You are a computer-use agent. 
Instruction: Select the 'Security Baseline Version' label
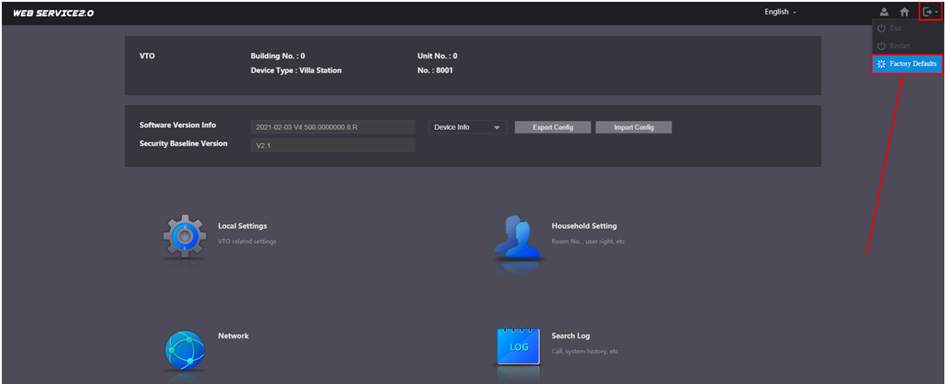(x=183, y=143)
